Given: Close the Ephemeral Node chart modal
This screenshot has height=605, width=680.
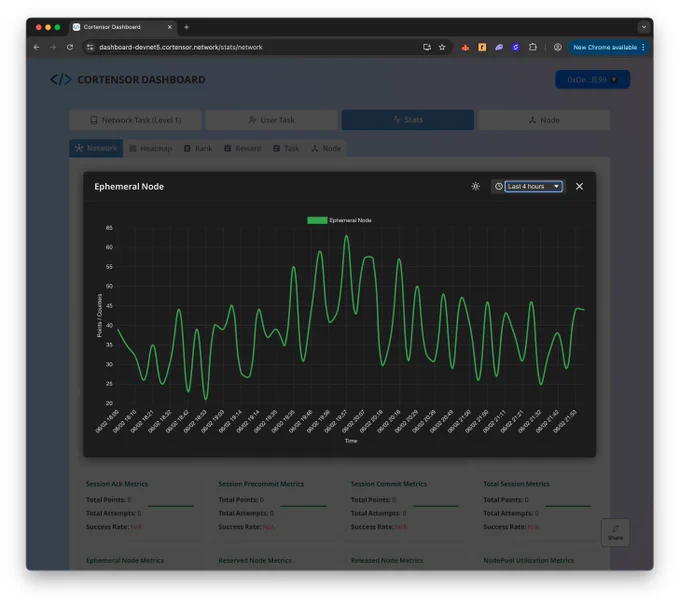Looking at the screenshot, I should coord(579,186).
